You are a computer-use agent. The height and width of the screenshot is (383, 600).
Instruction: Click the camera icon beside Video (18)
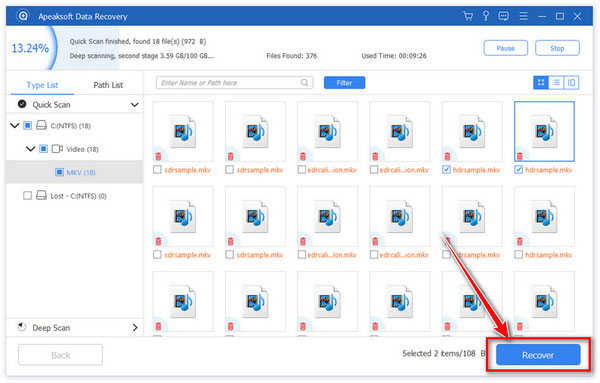[57, 149]
